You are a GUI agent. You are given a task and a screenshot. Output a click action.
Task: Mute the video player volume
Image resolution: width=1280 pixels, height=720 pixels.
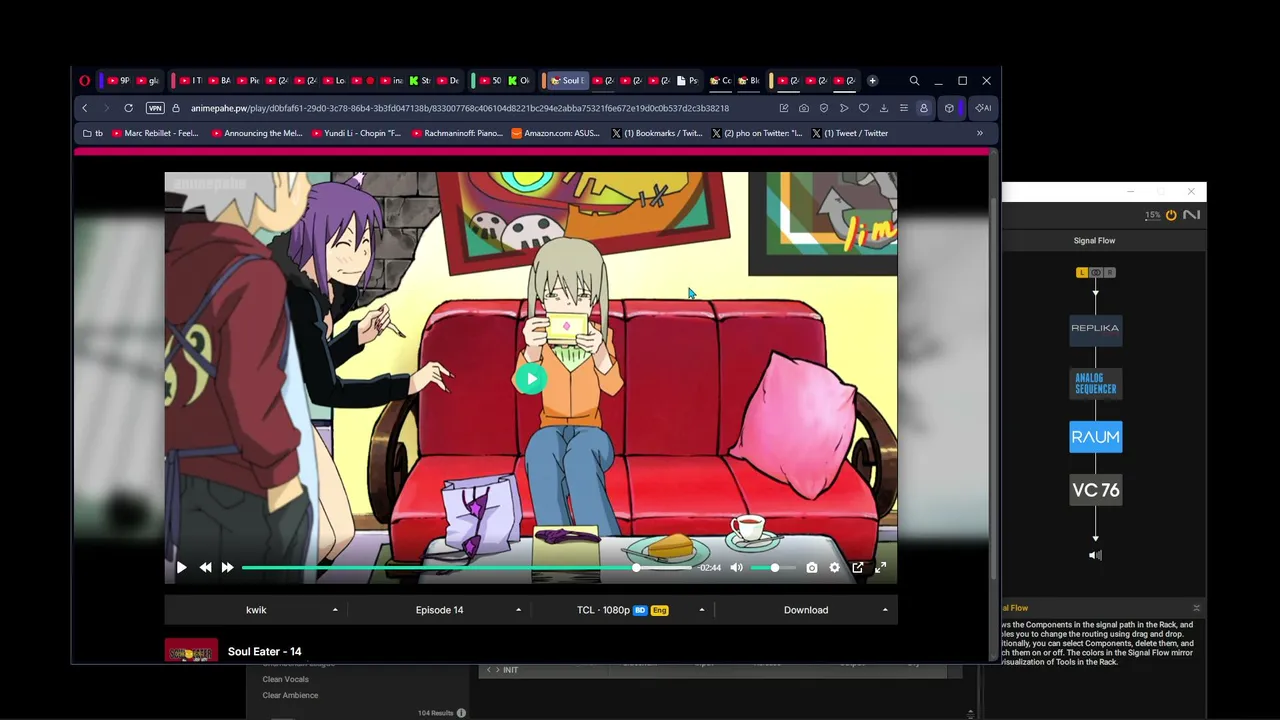[x=737, y=568]
